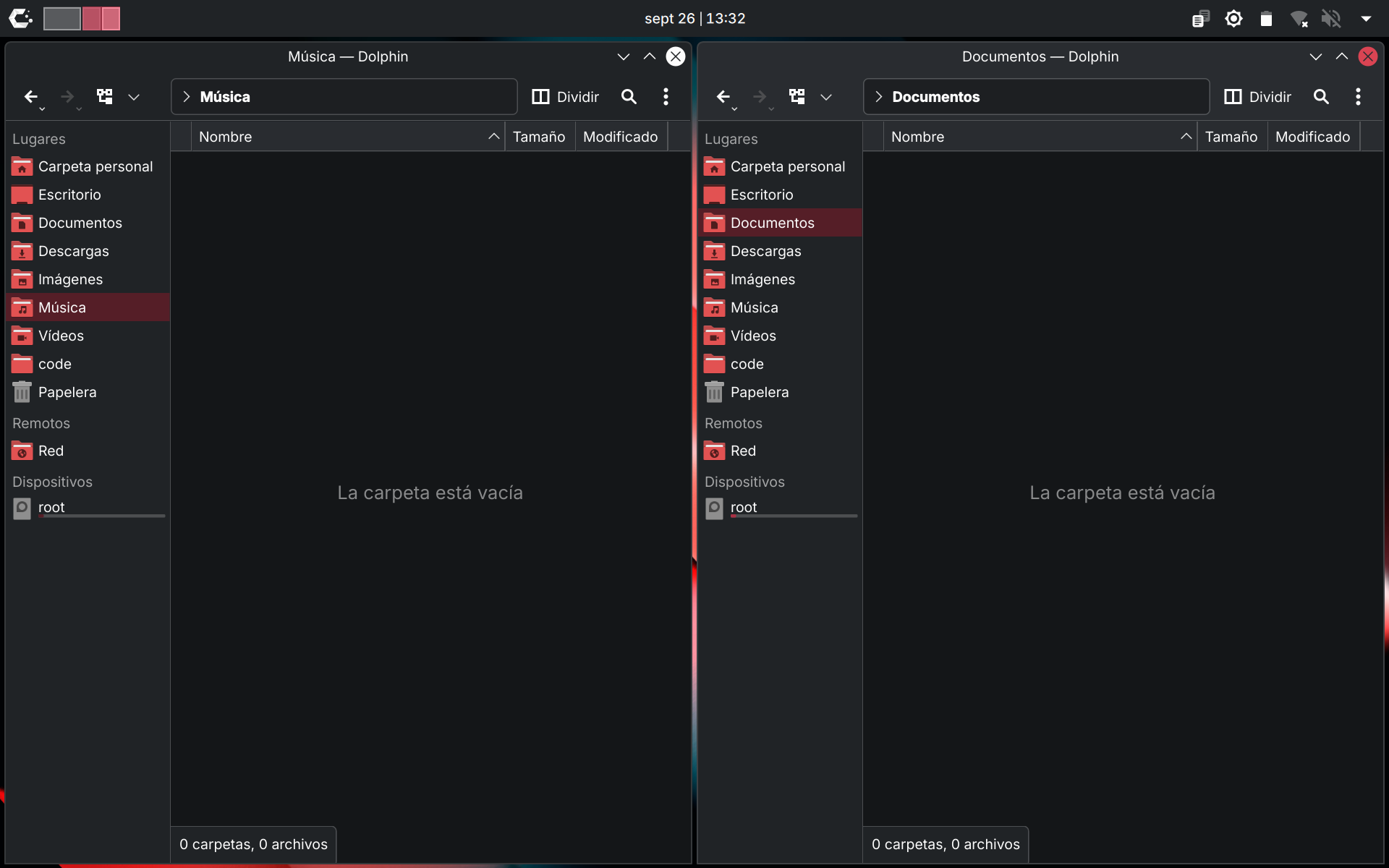Click the Música location bar field

(344, 97)
